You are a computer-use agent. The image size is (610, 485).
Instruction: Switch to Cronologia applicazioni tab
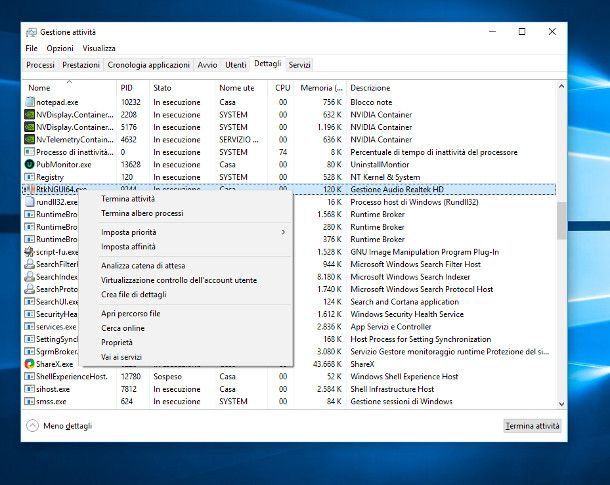149,65
